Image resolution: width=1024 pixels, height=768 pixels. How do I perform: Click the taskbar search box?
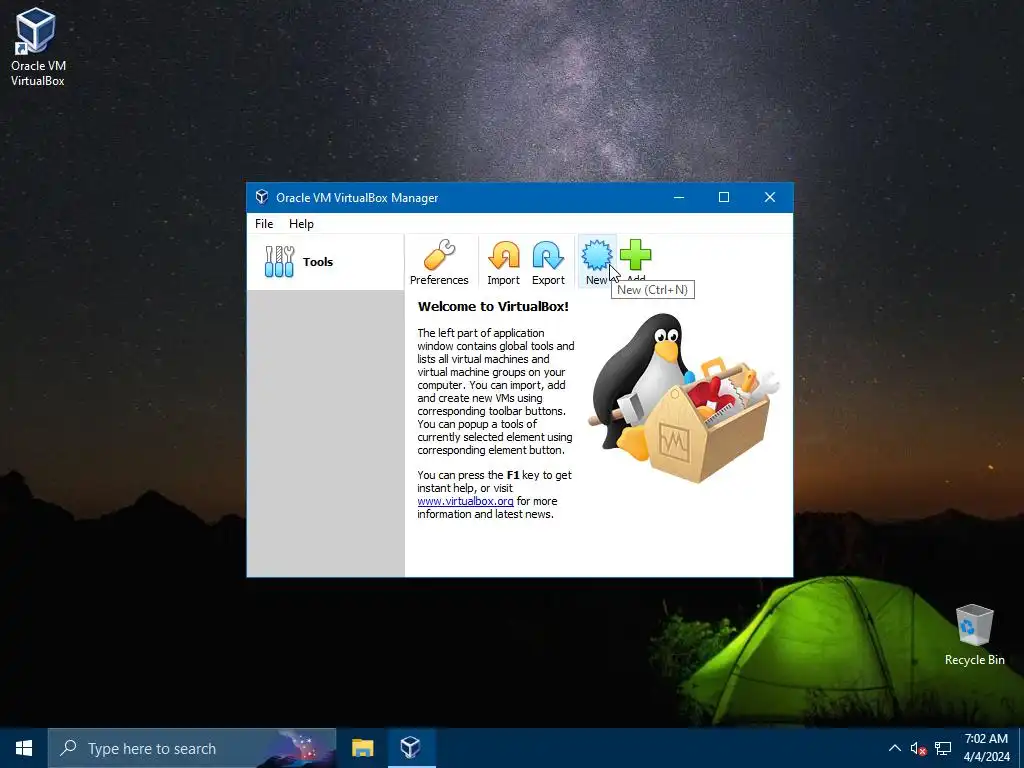pos(192,748)
